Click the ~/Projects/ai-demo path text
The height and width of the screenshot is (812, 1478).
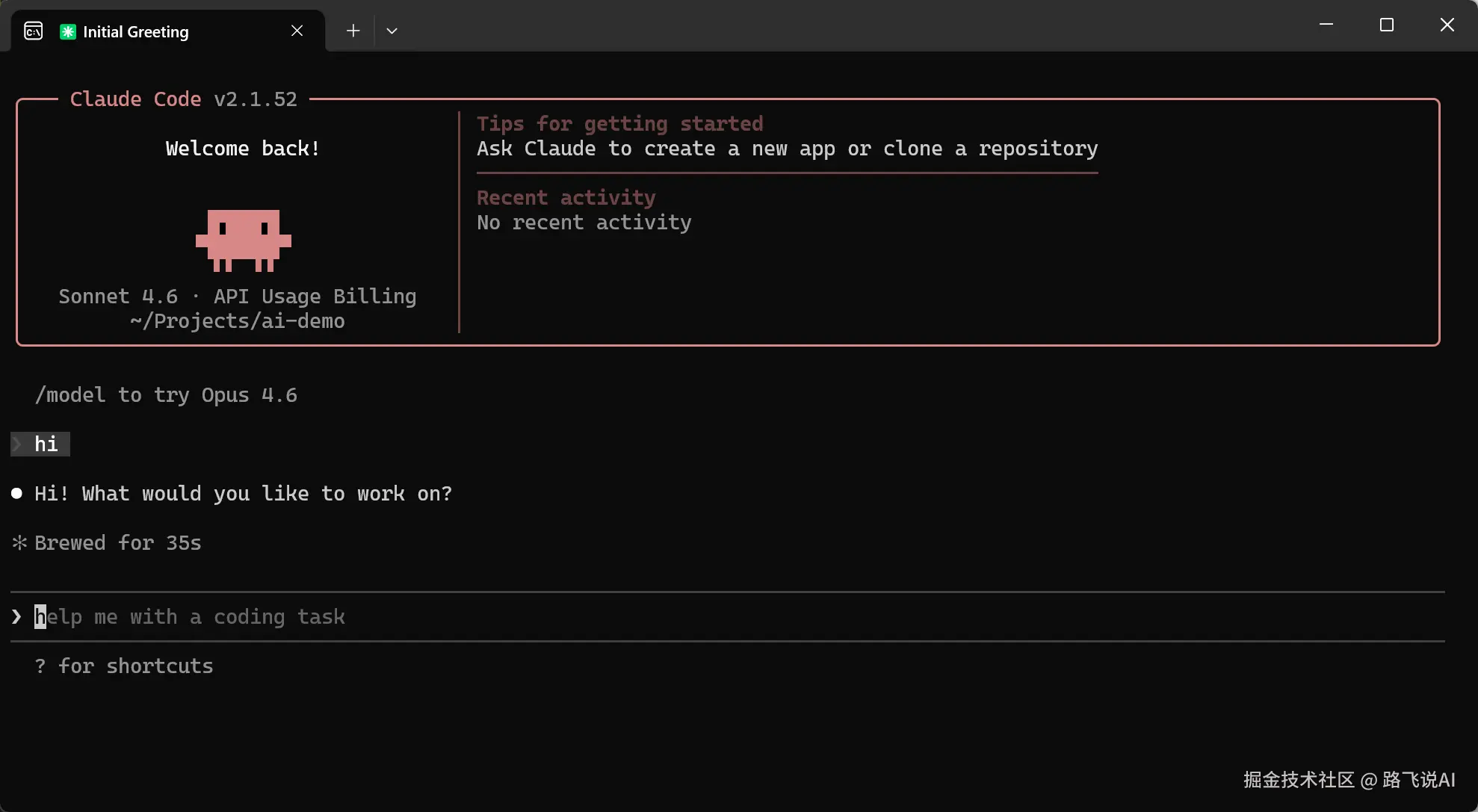click(237, 321)
